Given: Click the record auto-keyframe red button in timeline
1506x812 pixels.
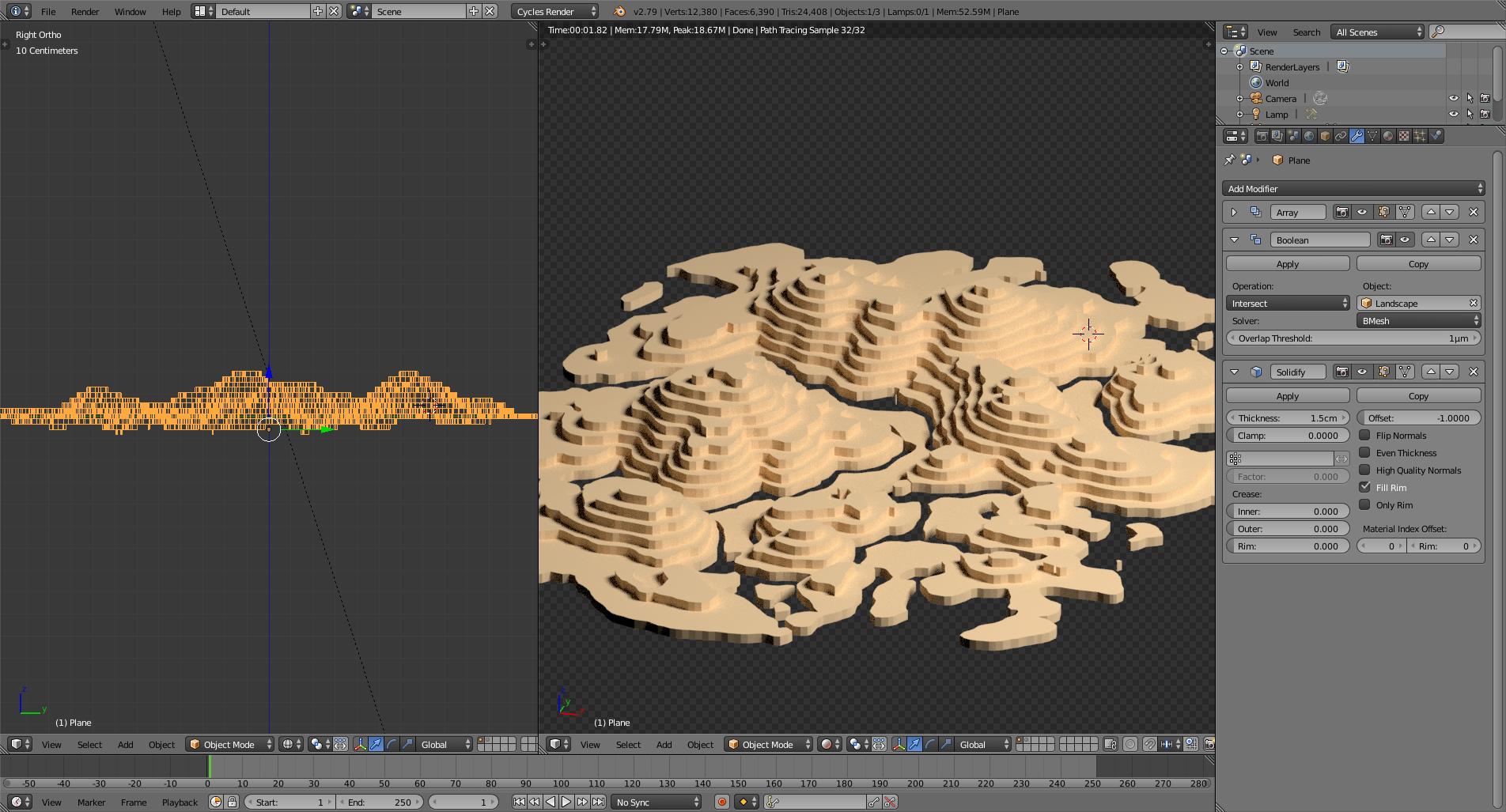Looking at the screenshot, I should coord(721,802).
